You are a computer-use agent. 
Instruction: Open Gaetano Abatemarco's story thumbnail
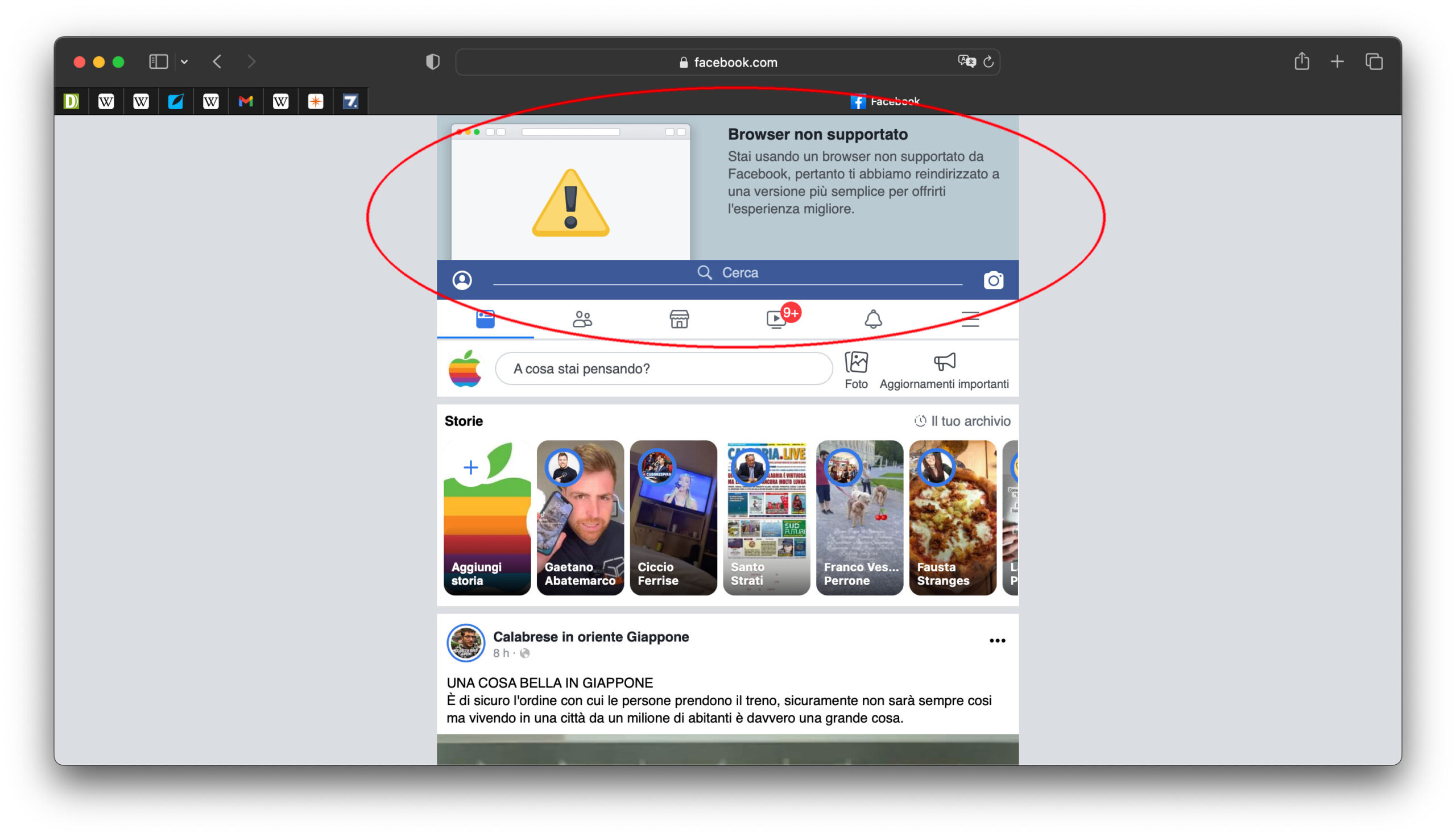click(580, 517)
